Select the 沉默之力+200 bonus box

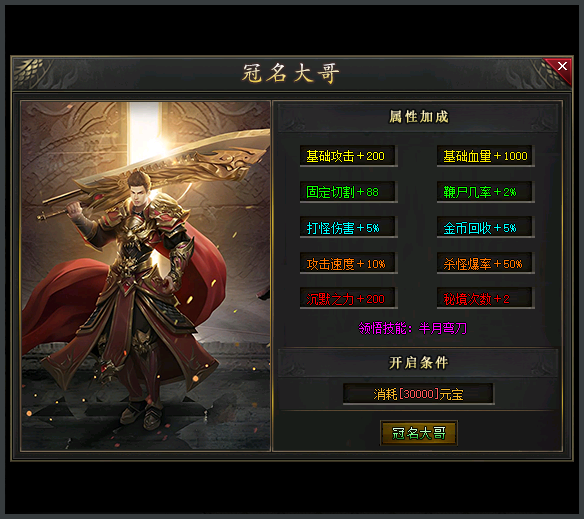(349, 298)
